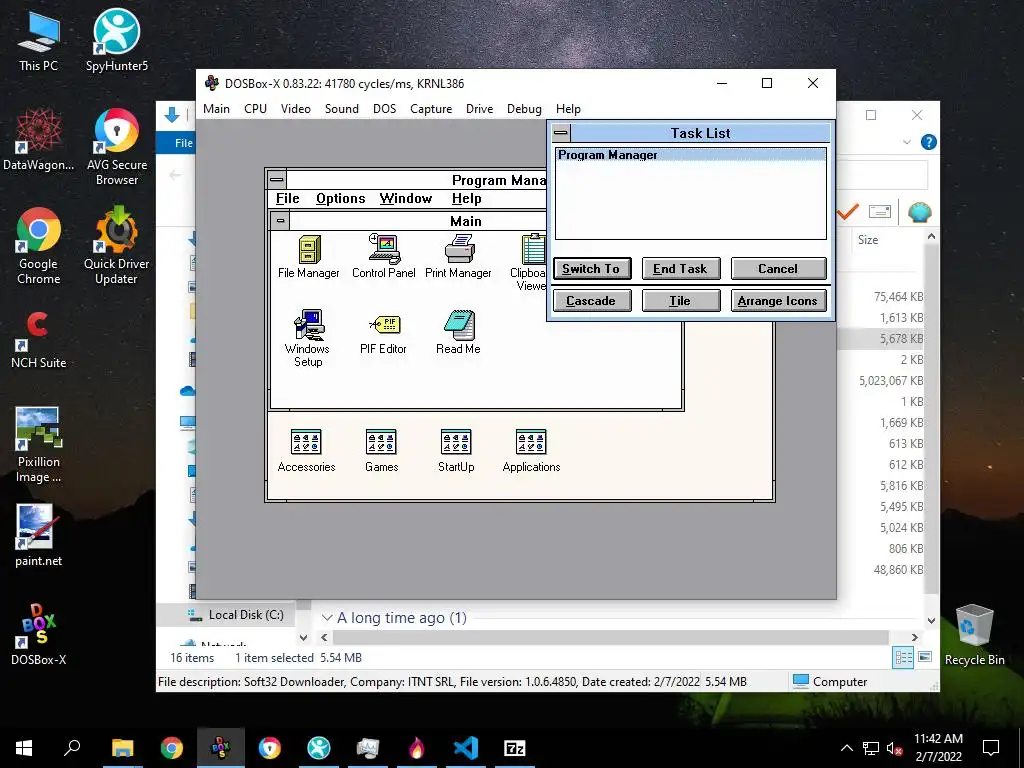This screenshot has height=768, width=1024.
Task: Click Size column header in Explorer
Action: pos(868,240)
